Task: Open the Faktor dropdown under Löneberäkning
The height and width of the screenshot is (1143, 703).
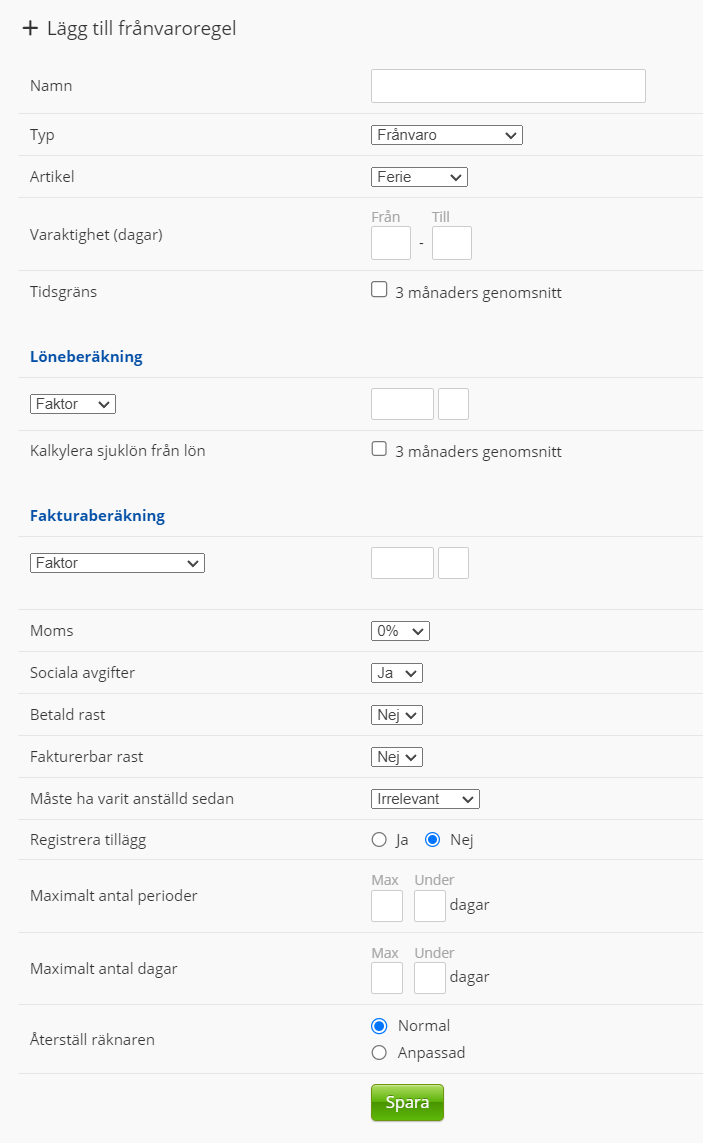Action: 73,404
